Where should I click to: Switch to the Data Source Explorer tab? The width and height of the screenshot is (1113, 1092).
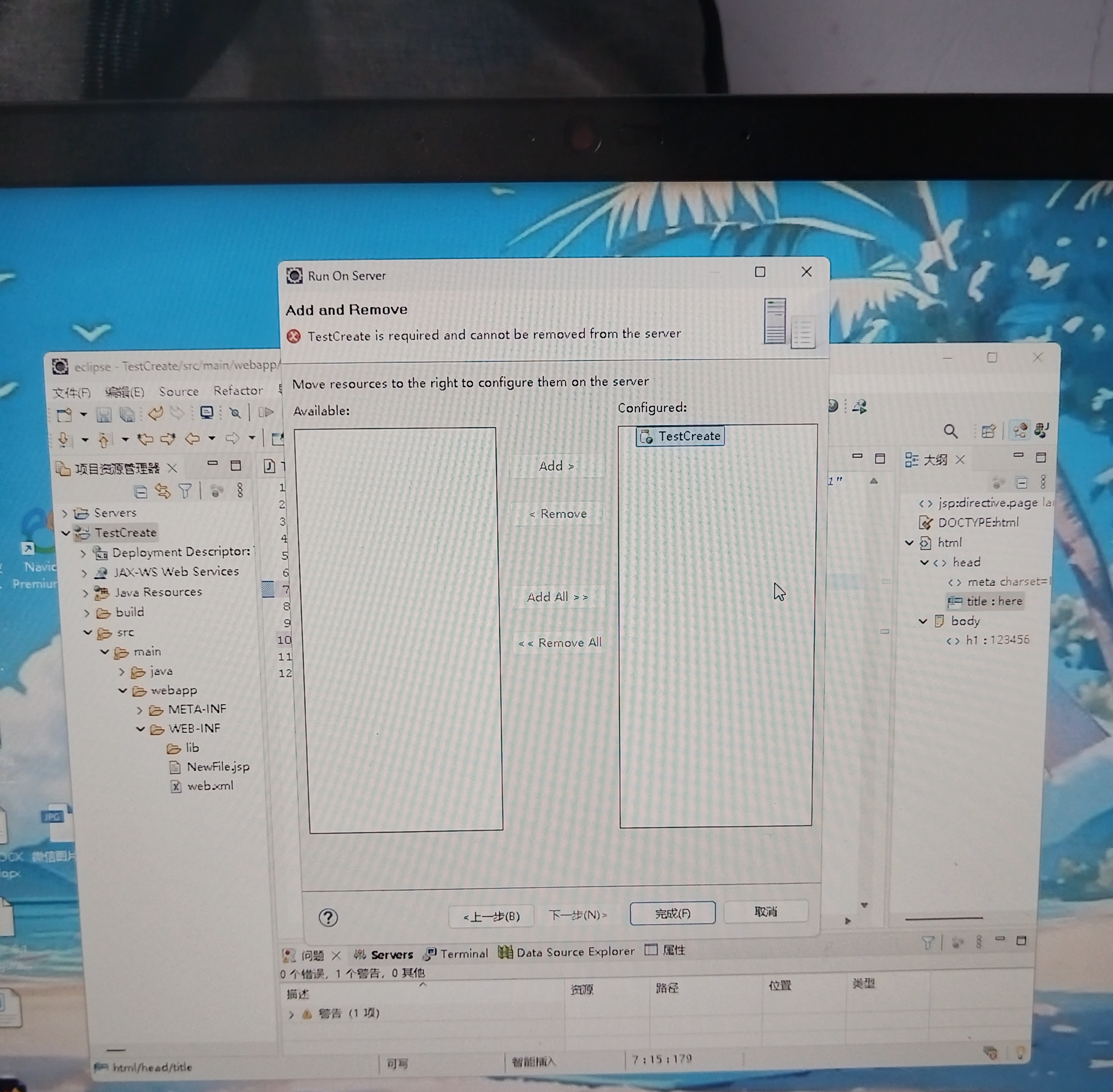pyautogui.click(x=566, y=952)
